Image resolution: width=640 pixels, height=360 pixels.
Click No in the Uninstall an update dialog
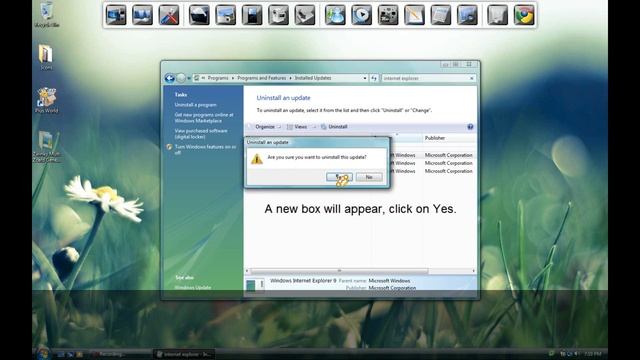(369, 177)
